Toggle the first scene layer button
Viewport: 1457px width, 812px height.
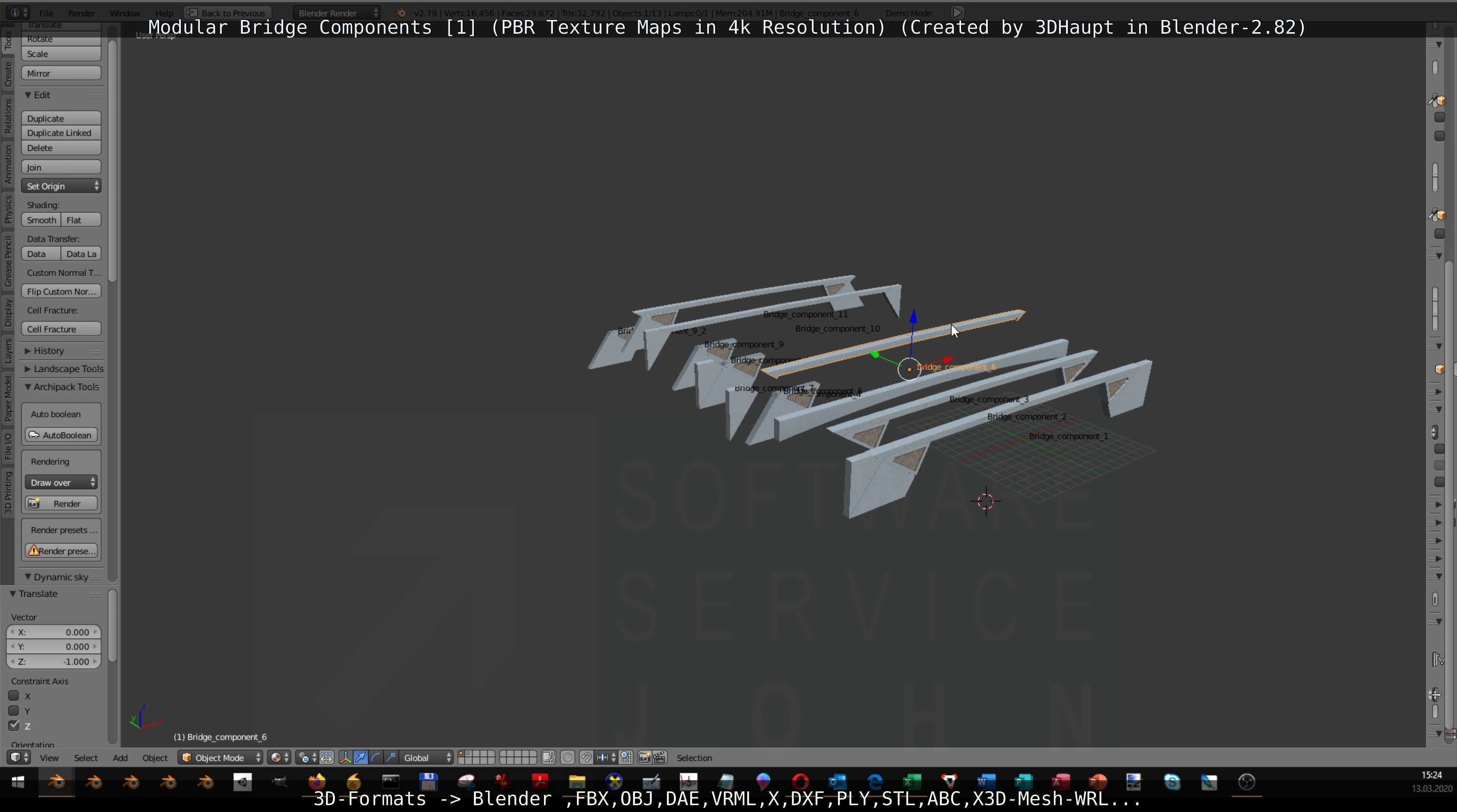461,754
